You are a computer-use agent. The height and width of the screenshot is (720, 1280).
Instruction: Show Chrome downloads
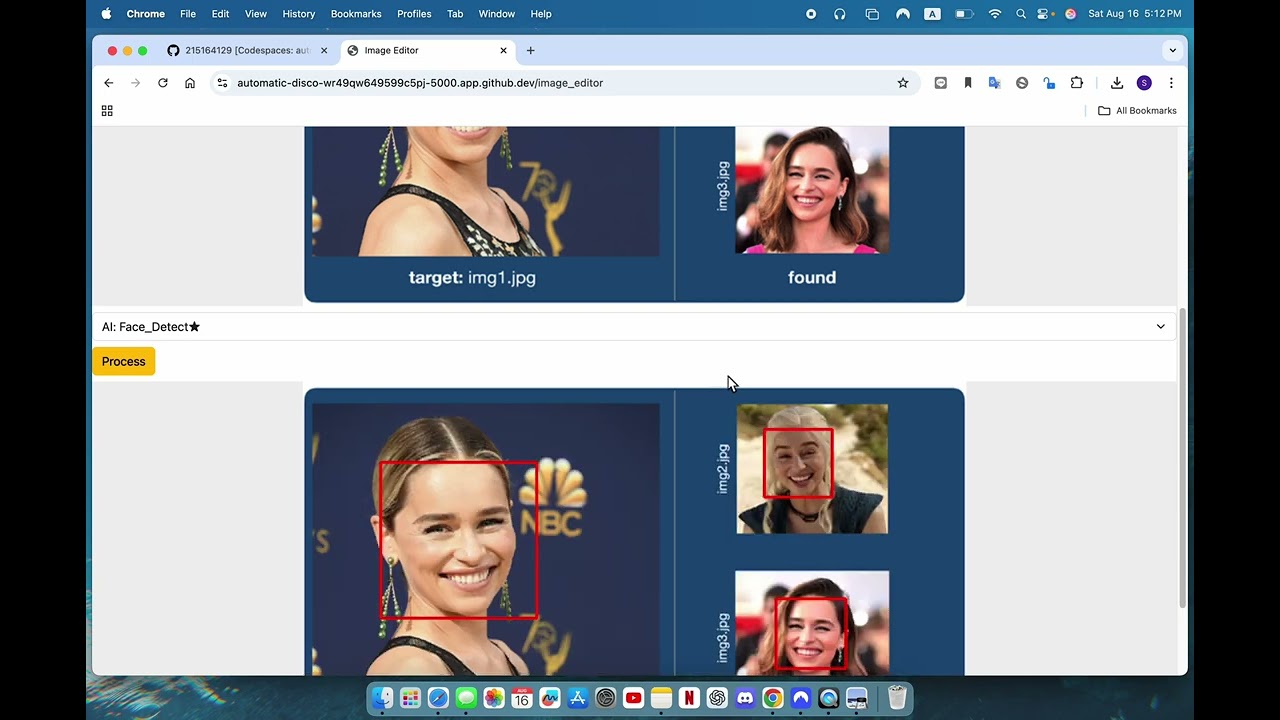(x=1117, y=83)
